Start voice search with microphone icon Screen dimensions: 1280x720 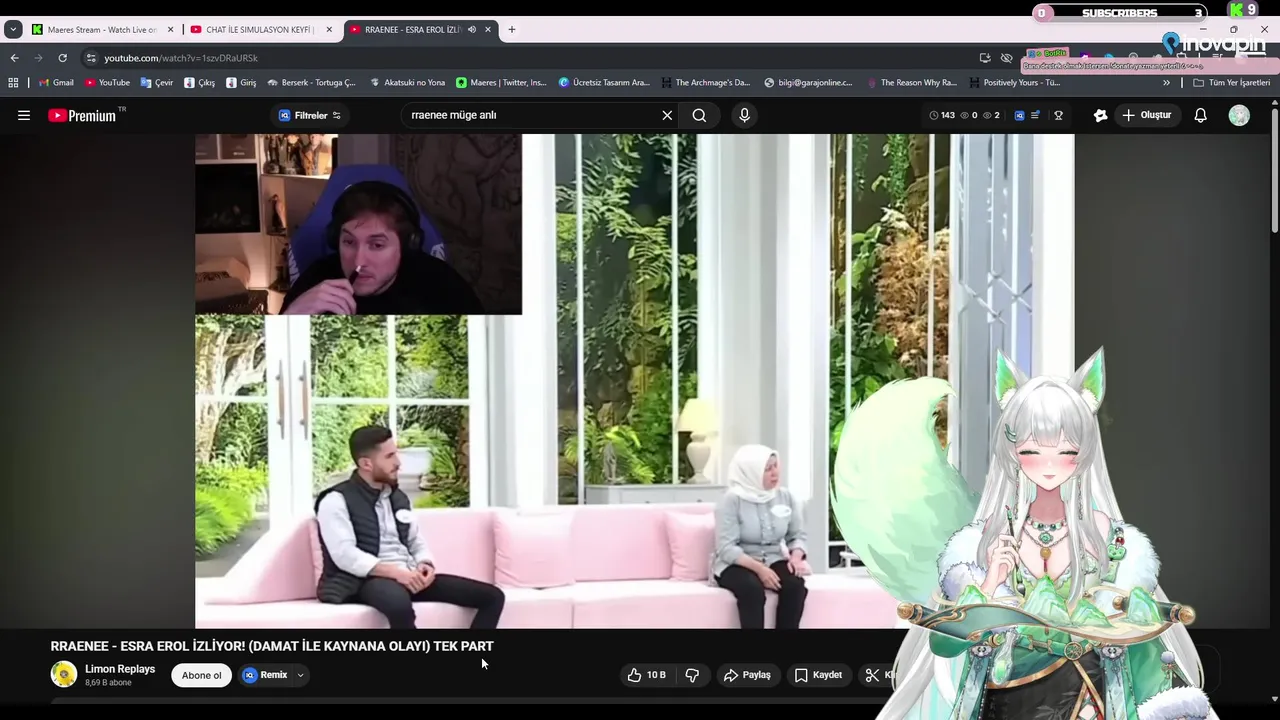click(744, 115)
